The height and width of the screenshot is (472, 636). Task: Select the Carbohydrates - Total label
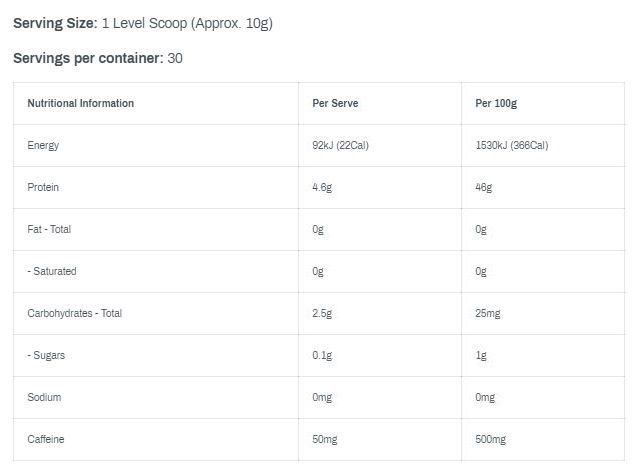75,313
